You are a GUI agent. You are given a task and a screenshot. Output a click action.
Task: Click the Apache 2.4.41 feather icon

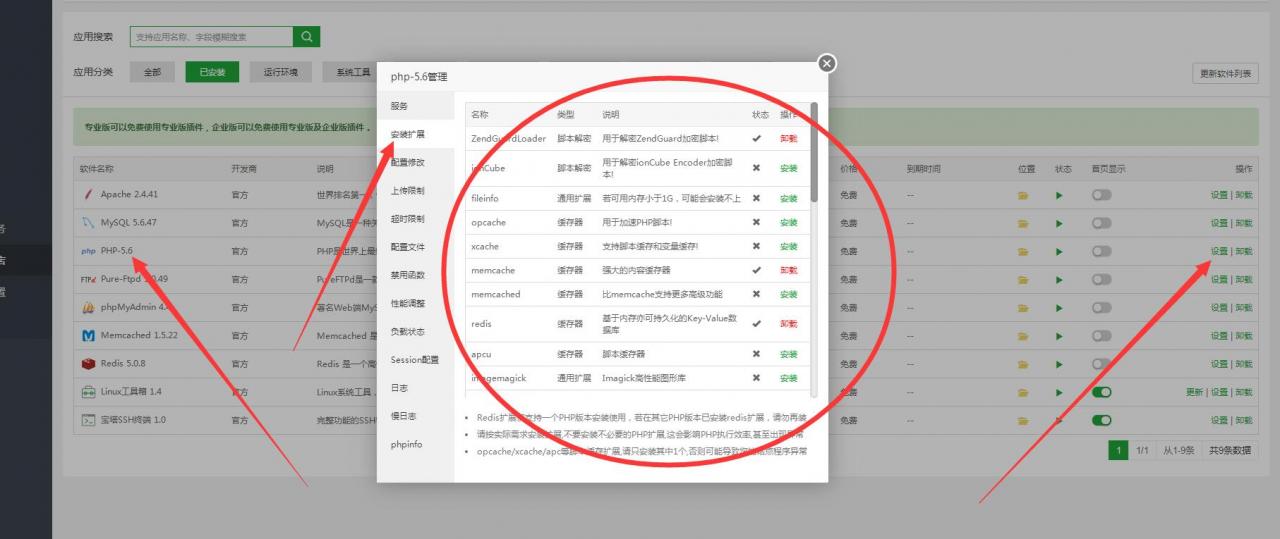click(x=89, y=195)
